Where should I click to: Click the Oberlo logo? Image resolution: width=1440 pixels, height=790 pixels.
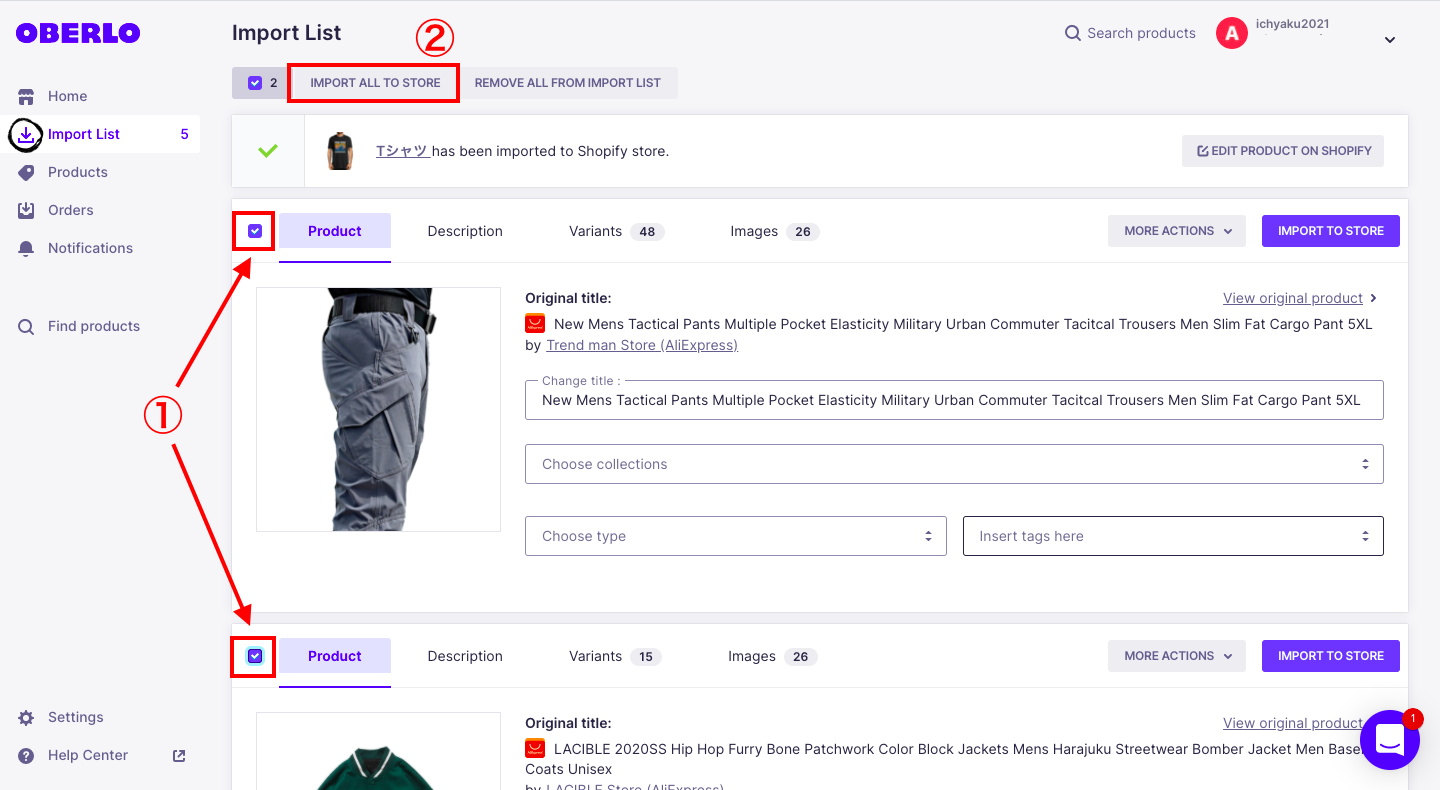[78, 33]
